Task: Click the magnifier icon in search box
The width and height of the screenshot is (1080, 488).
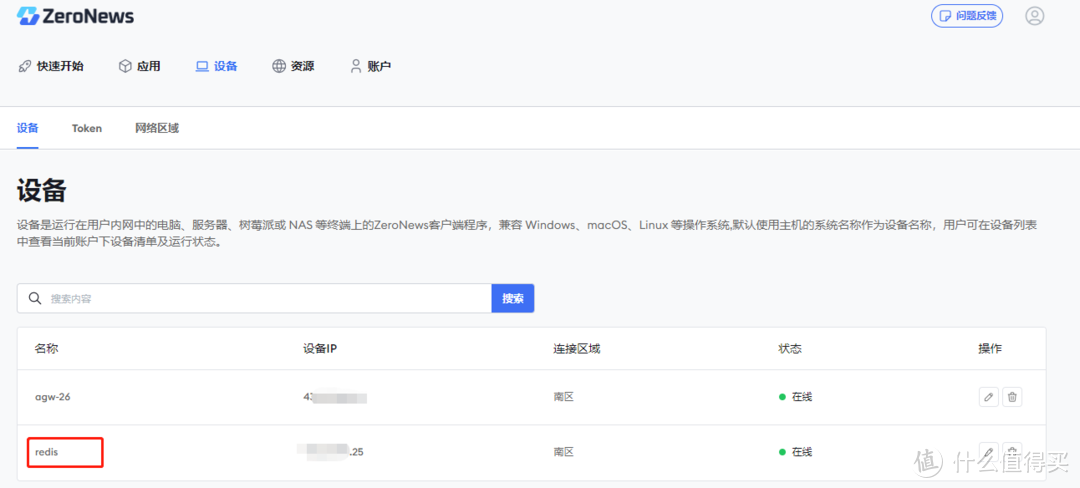Action: 34,299
